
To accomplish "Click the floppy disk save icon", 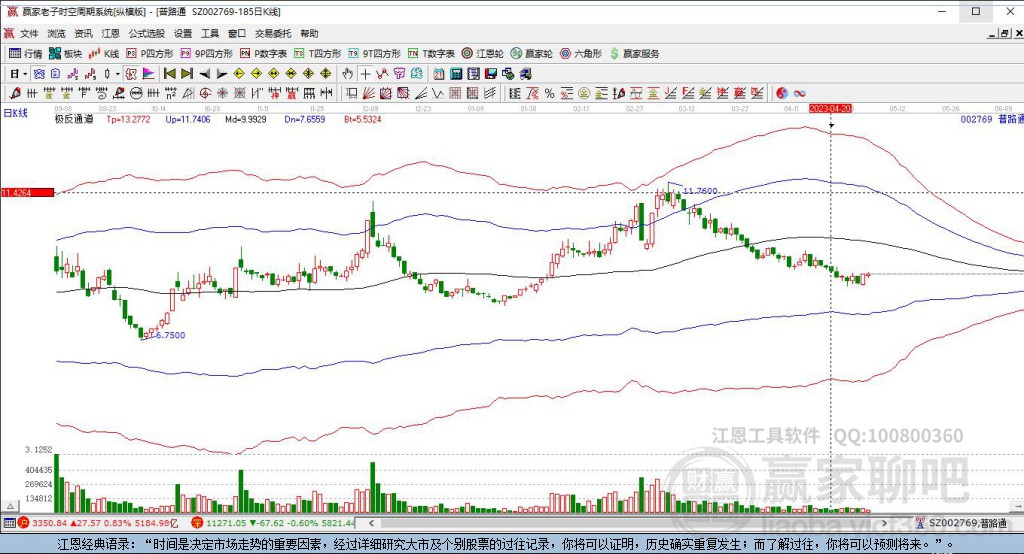I will [x=490, y=74].
